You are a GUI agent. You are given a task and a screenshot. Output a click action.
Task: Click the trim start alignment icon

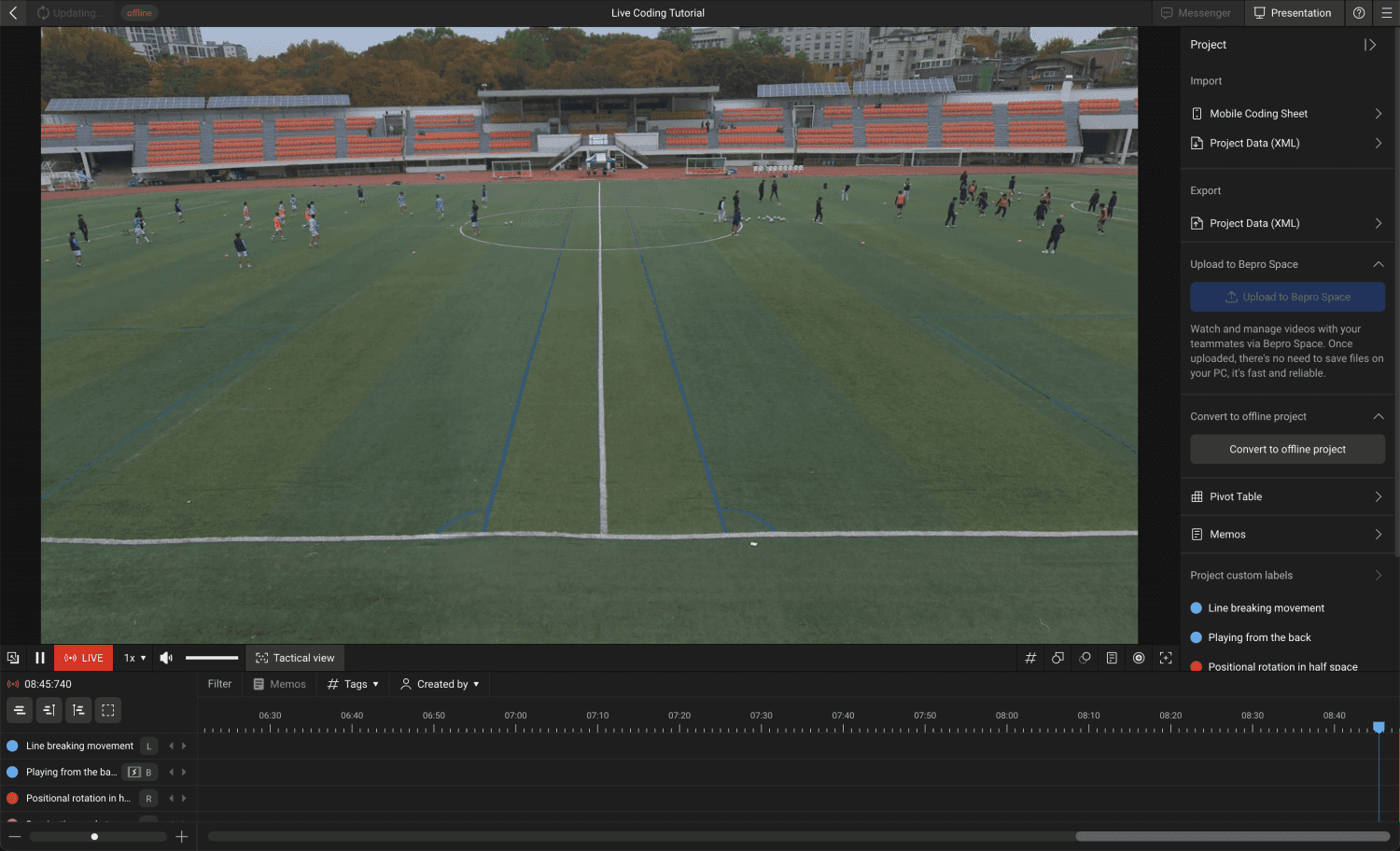78,710
